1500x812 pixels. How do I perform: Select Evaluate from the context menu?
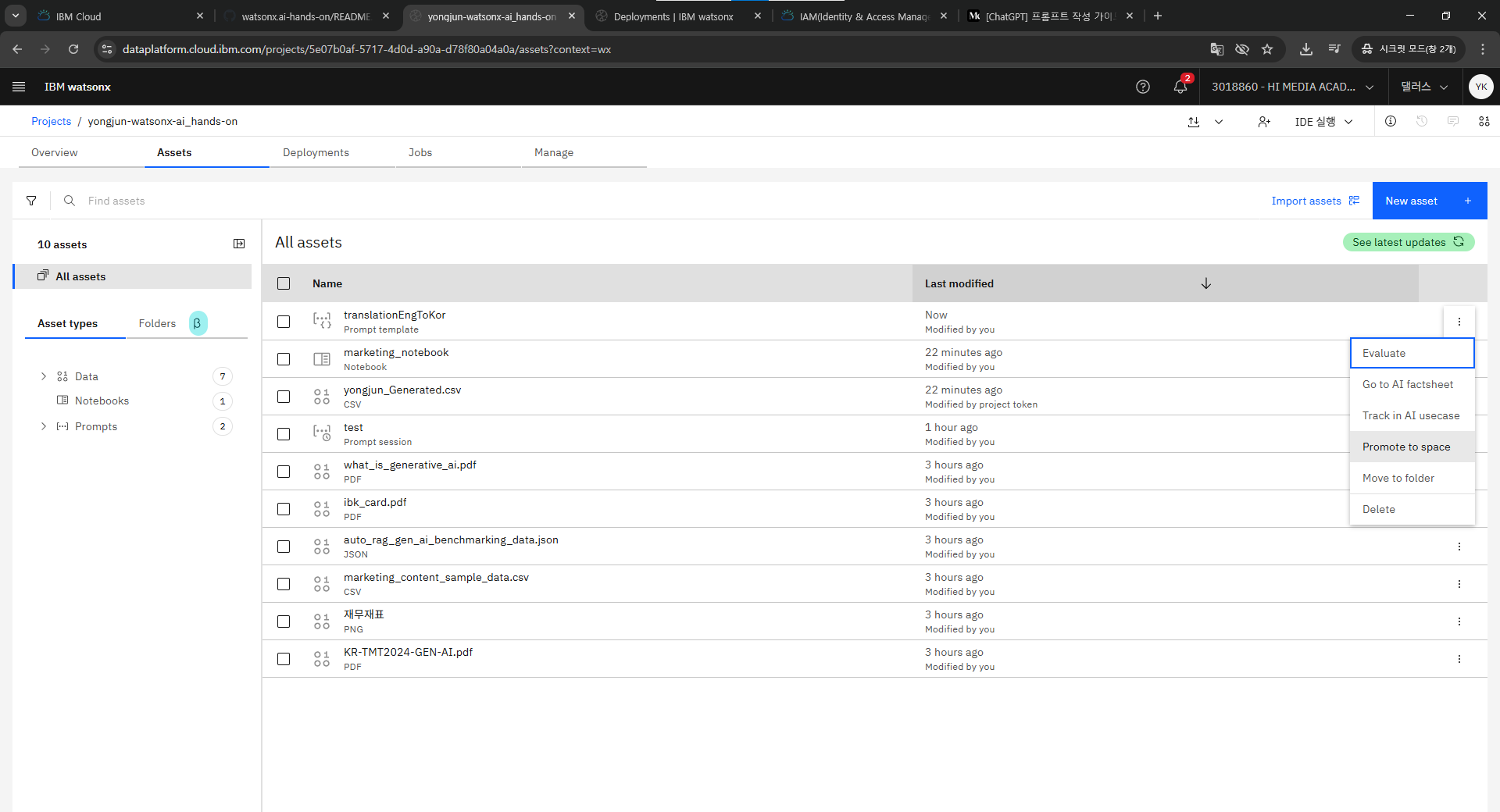point(1412,353)
